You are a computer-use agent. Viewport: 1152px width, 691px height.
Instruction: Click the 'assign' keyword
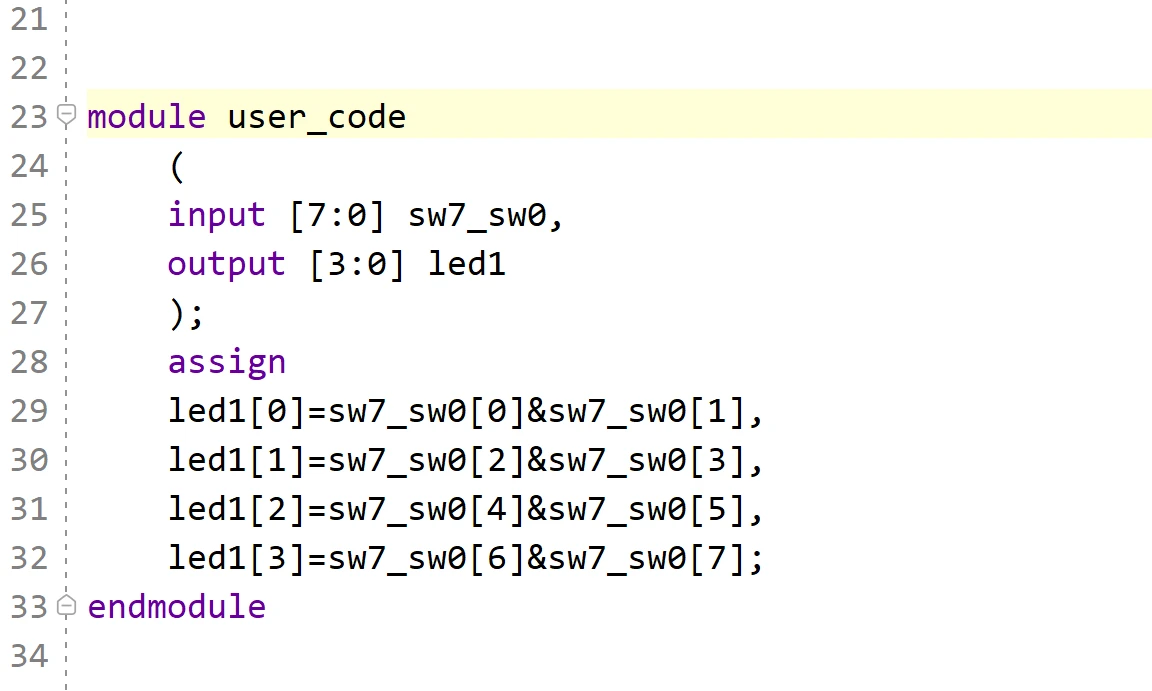pyautogui.click(x=226, y=362)
